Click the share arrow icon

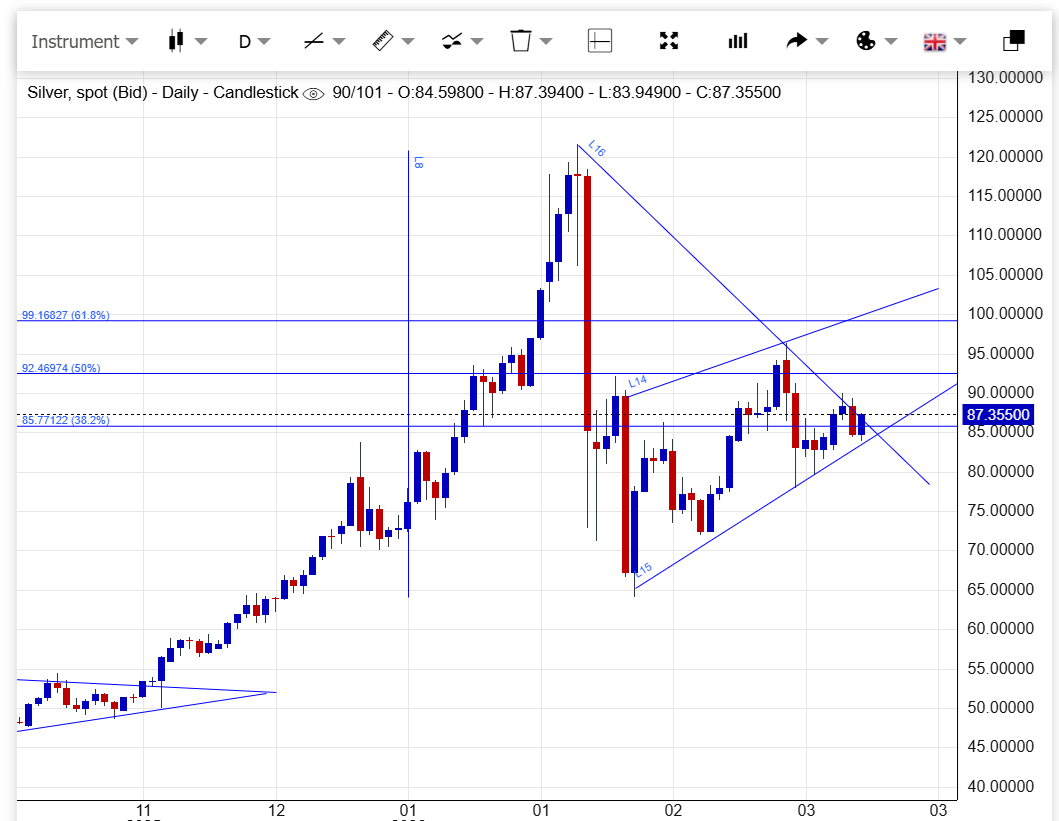797,41
